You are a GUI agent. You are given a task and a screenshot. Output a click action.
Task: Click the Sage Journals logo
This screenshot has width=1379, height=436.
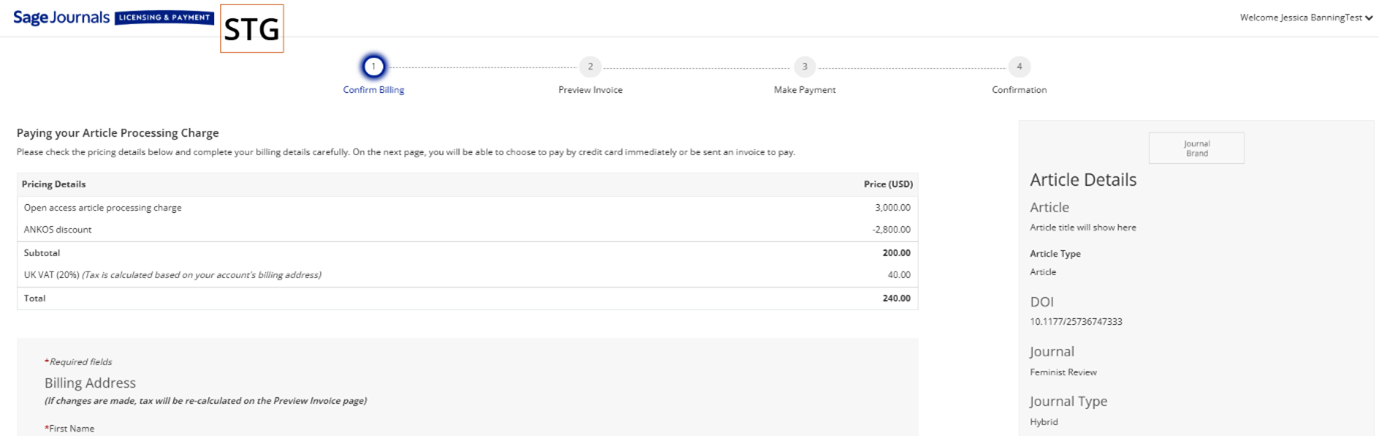(61, 17)
